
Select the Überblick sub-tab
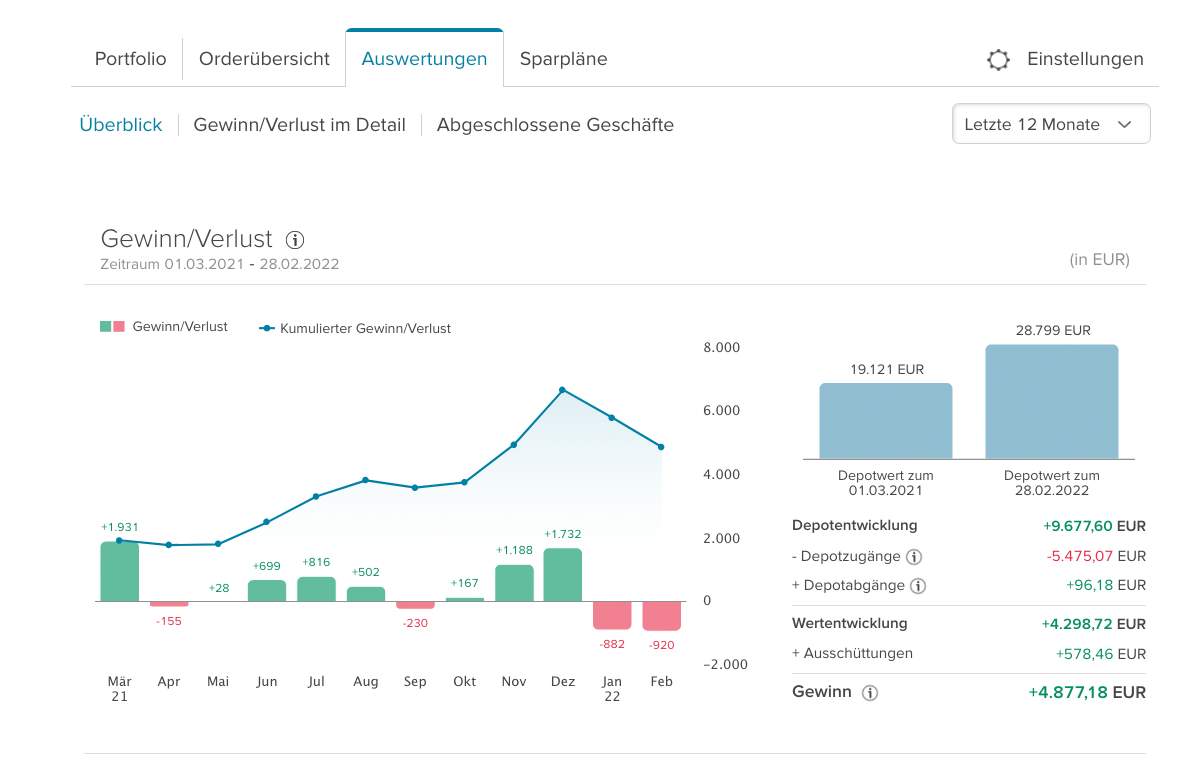coord(121,125)
